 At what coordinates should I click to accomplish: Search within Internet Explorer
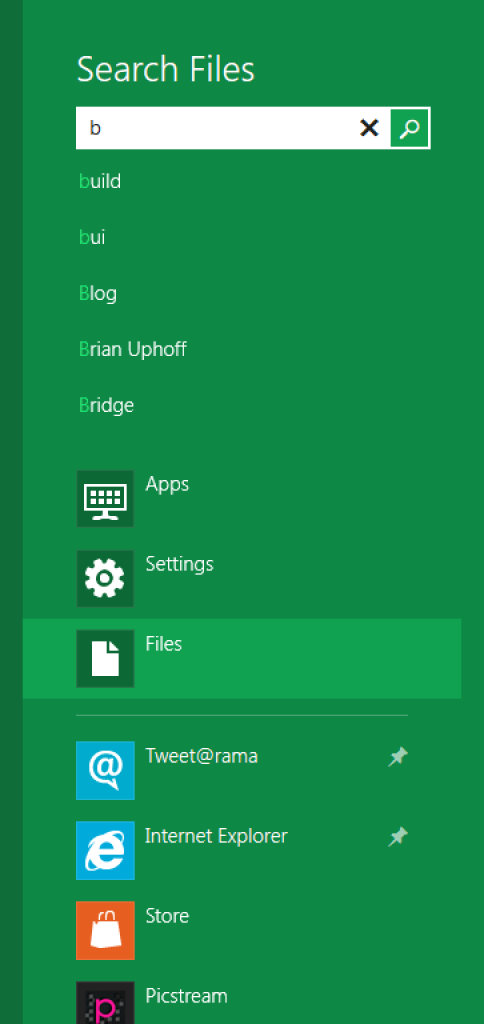point(216,837)
